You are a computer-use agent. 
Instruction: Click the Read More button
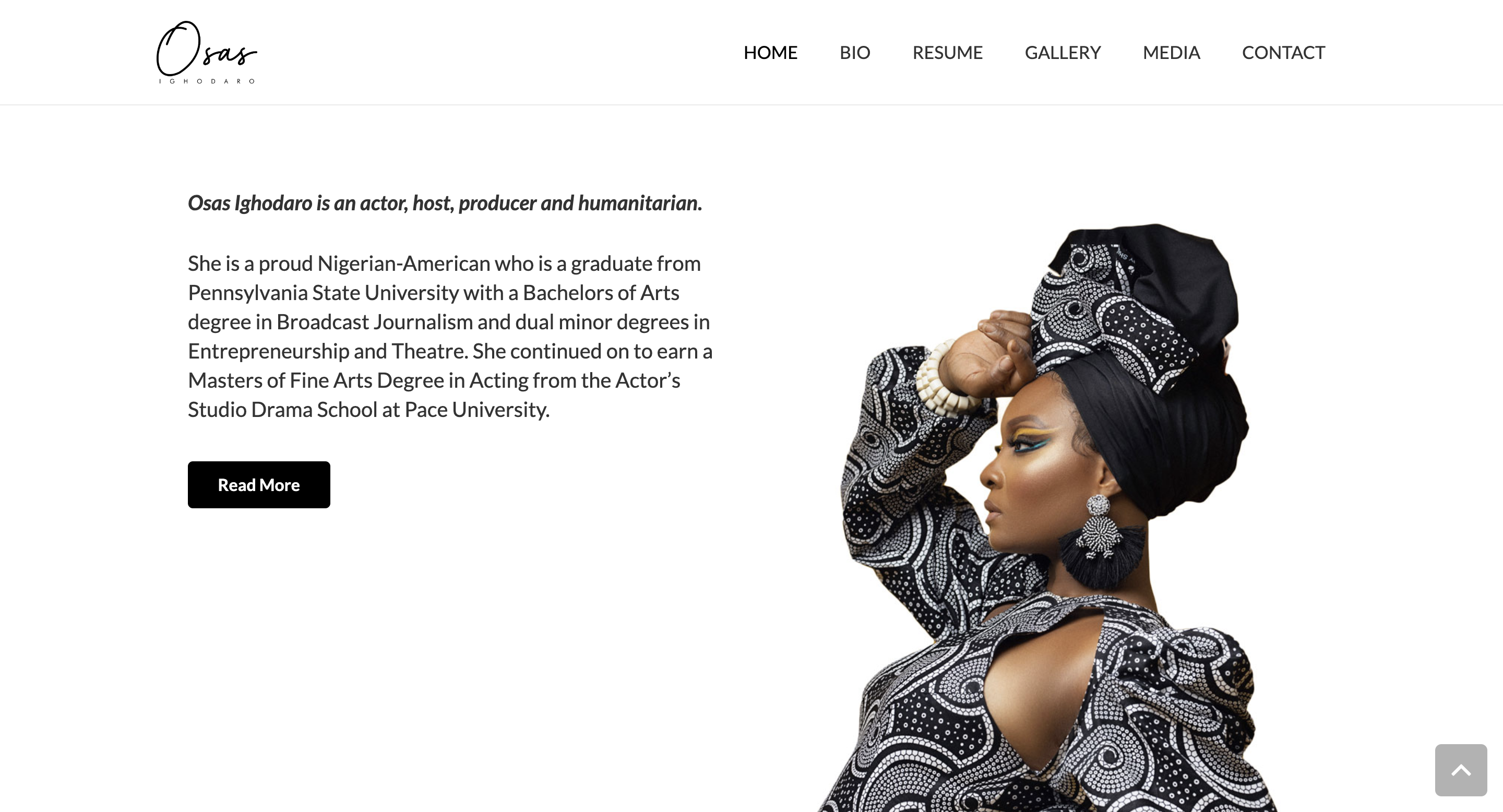[259, 485]
